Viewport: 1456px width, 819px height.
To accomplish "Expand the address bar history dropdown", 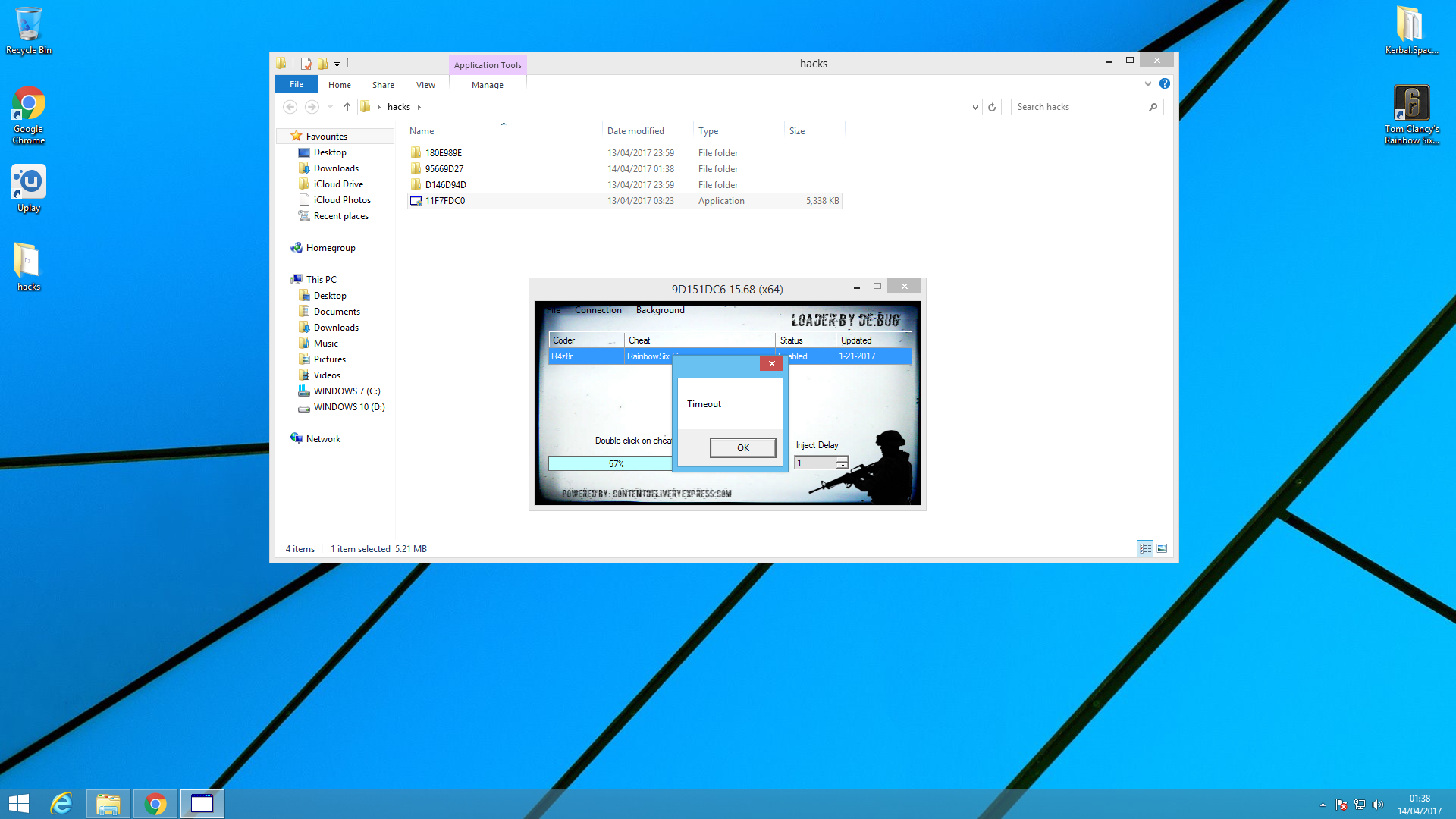I will click(975, 107).
